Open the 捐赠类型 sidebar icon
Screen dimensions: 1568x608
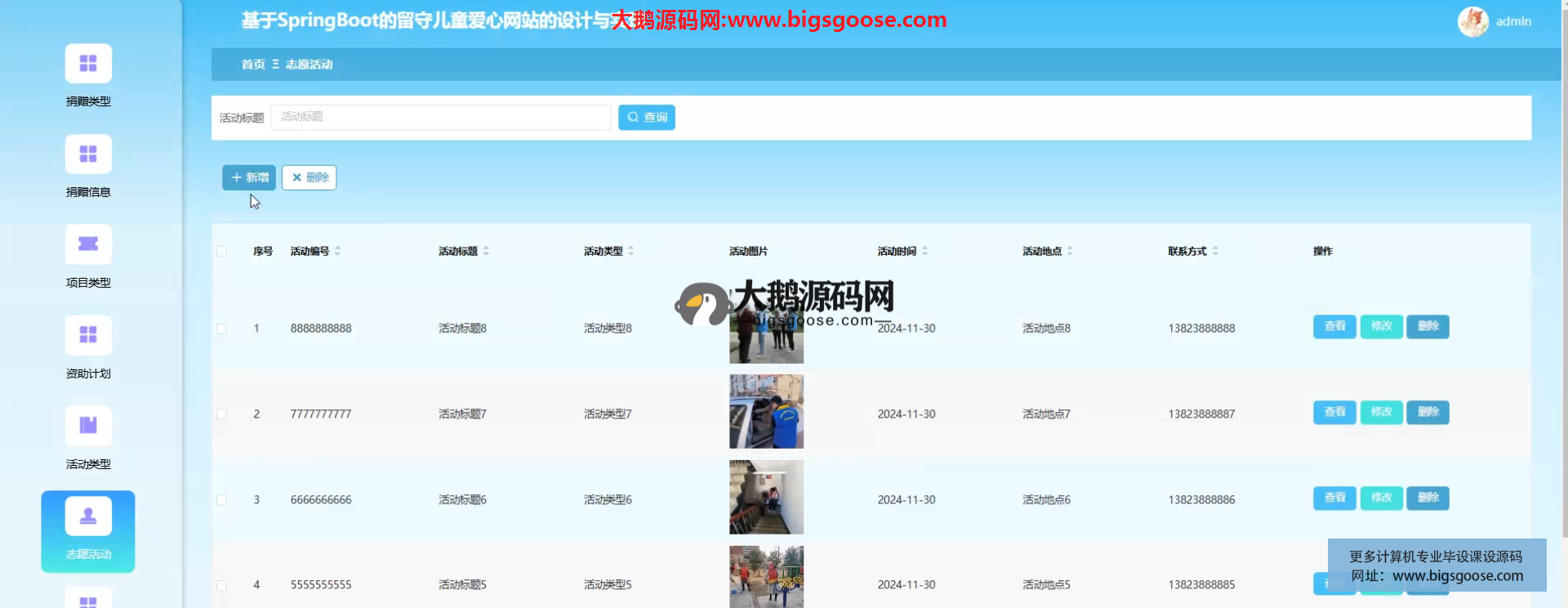88,64
